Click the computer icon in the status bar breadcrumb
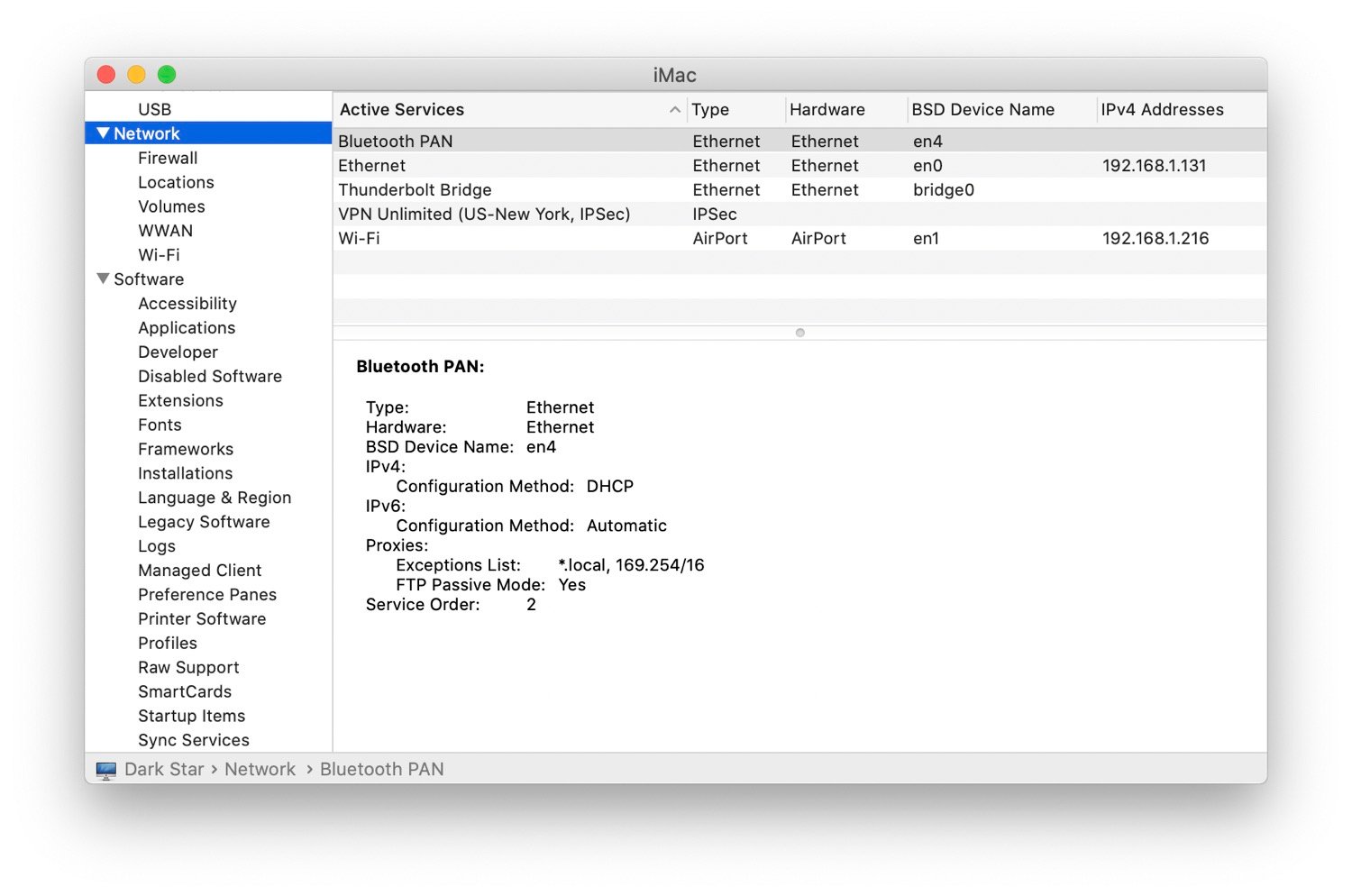This screenshot has height=896, width=1352. (x=106, y=769)
